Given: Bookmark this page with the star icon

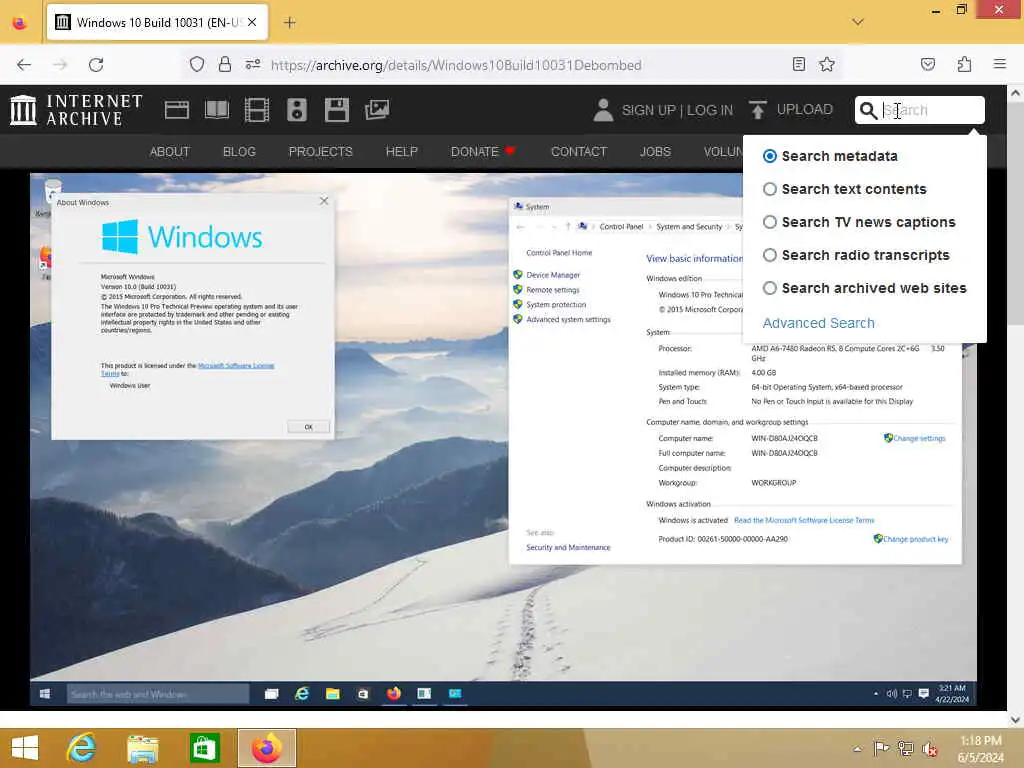Looking at the screenshot, I should [827, 64].
